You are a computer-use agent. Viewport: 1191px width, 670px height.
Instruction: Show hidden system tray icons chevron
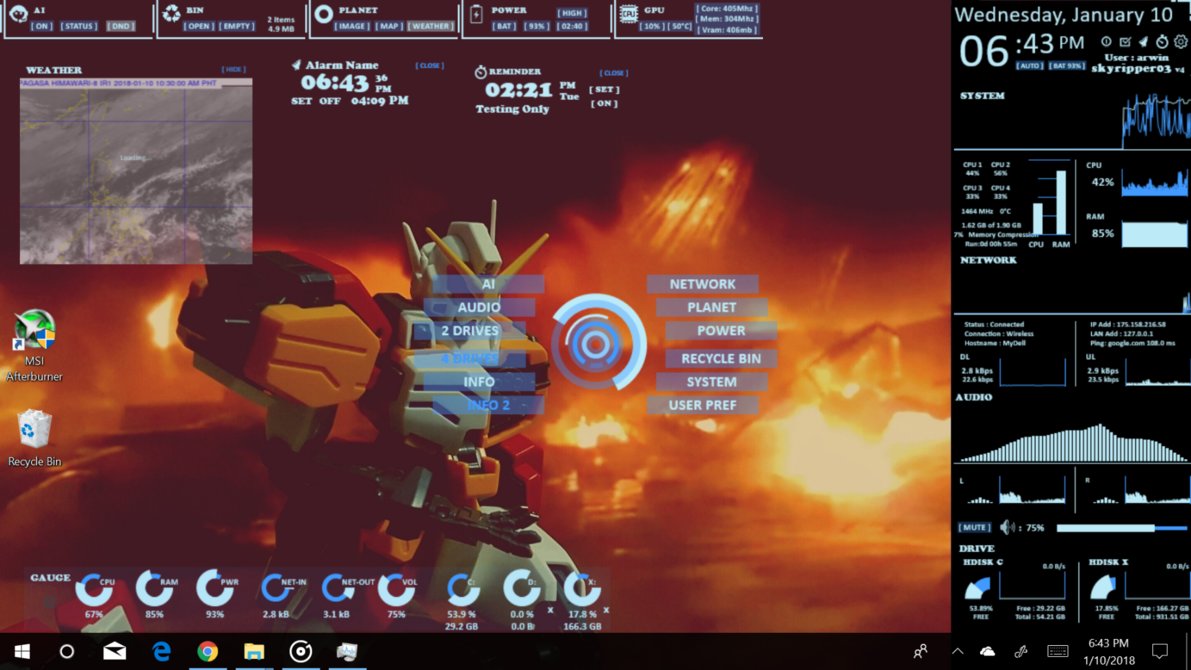click(x=958, y=651)
